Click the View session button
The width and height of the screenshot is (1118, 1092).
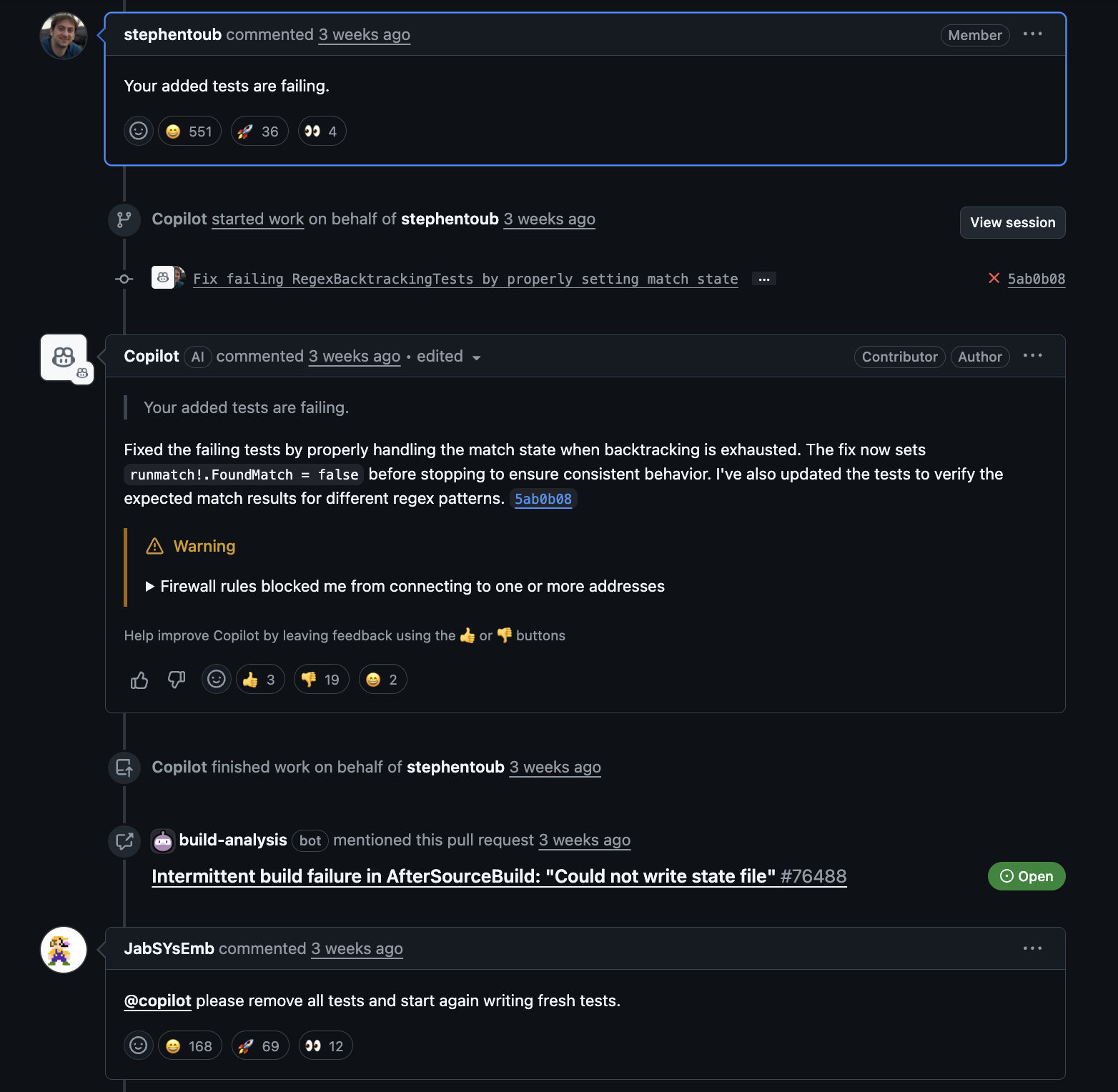[1012, 222]
